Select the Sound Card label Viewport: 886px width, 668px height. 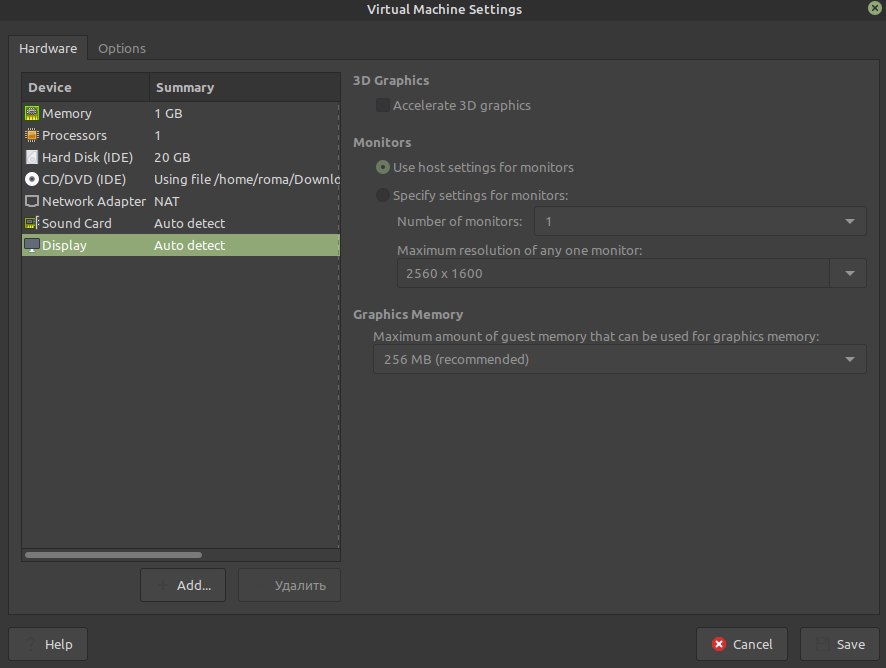[77, 223]
